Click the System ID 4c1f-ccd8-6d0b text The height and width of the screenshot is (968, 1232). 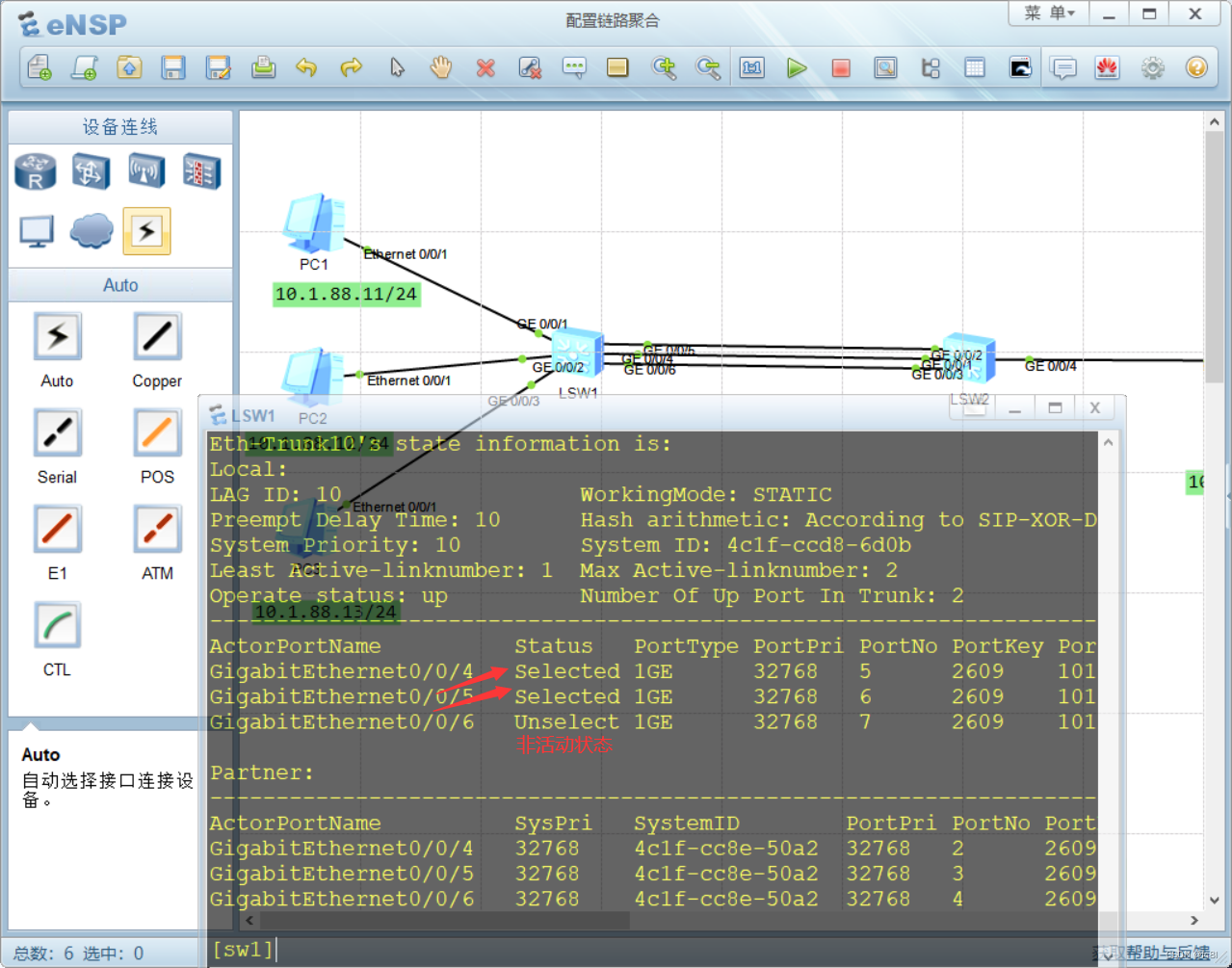coord(746,545)
